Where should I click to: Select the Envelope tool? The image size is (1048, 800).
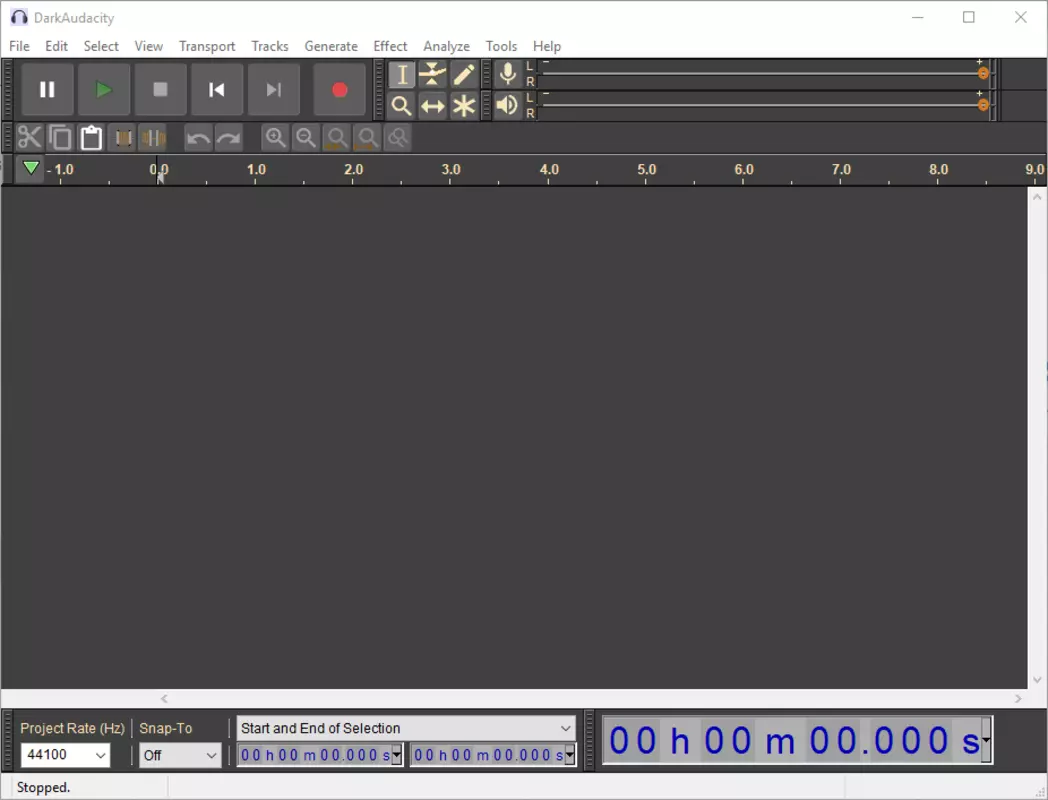click(432, 75)
